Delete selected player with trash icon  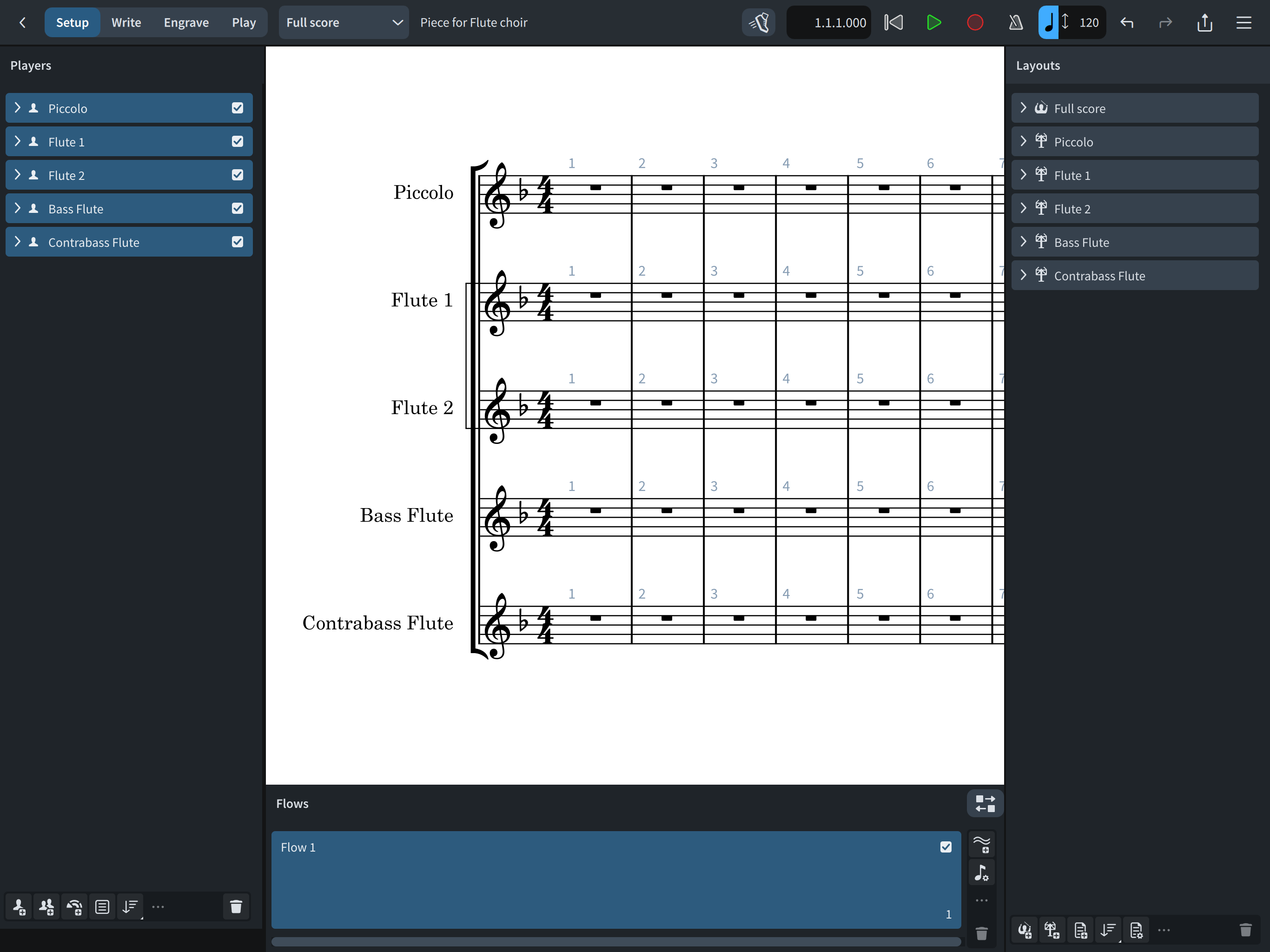coord(236,906)
